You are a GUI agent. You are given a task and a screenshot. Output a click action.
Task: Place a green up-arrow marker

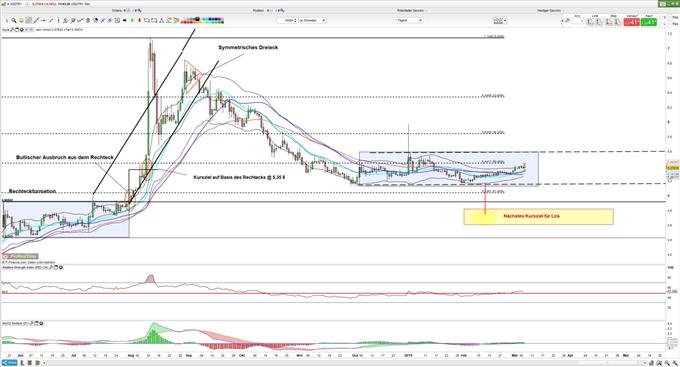pyautogui.click(x=132, y=20)
